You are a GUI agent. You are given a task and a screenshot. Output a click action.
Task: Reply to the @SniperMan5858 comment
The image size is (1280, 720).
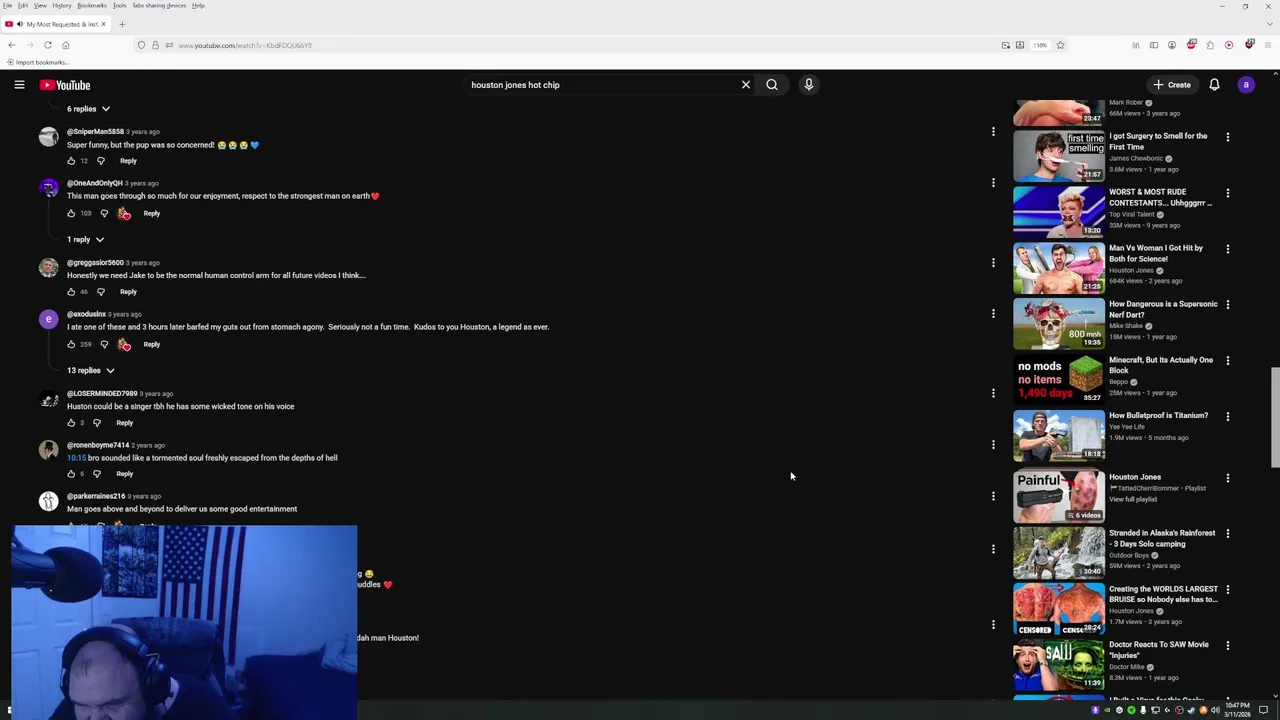pos(128,161)
